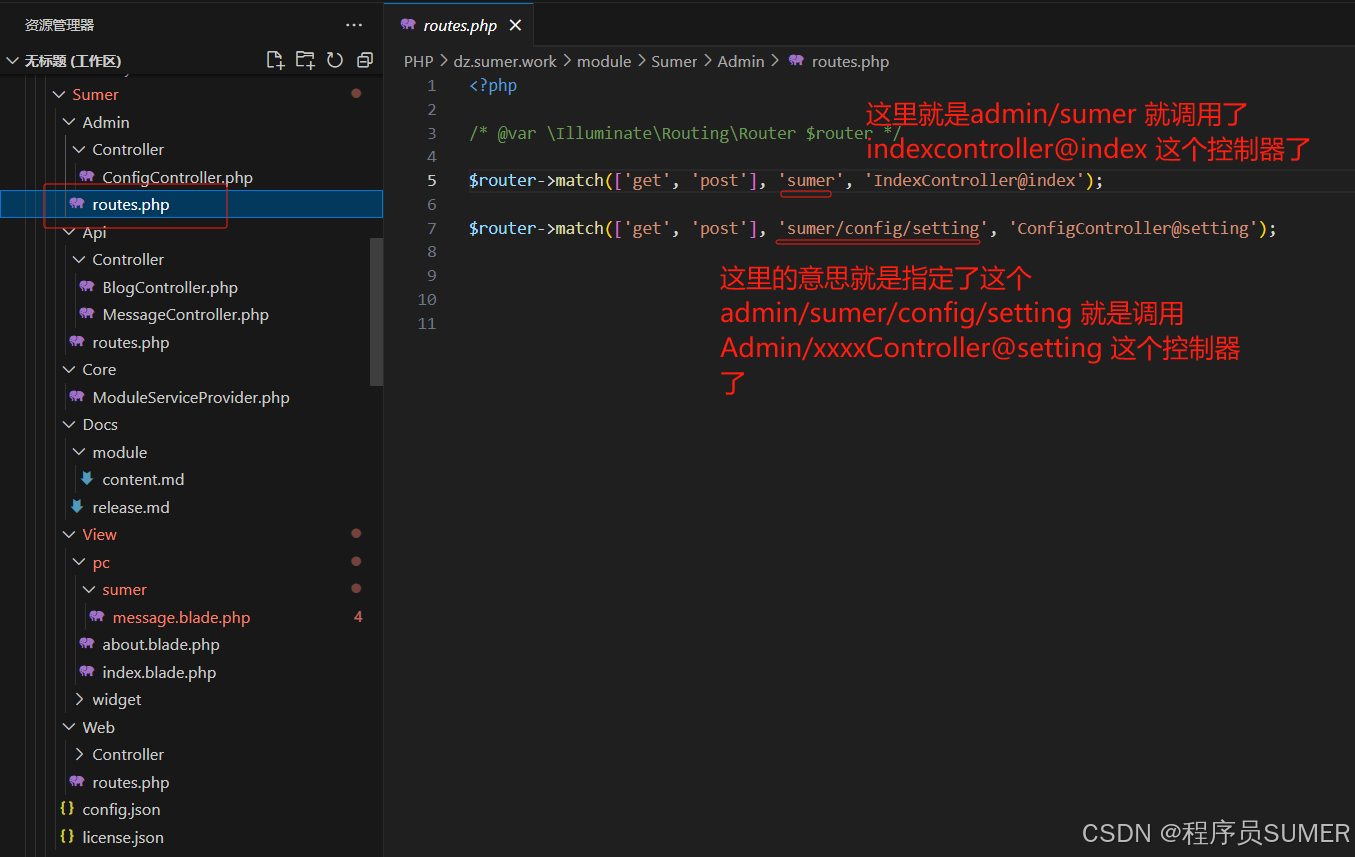Screen dimensions: 1355x857
Task: Refresh the Explorer view
Action: point(334,59)
